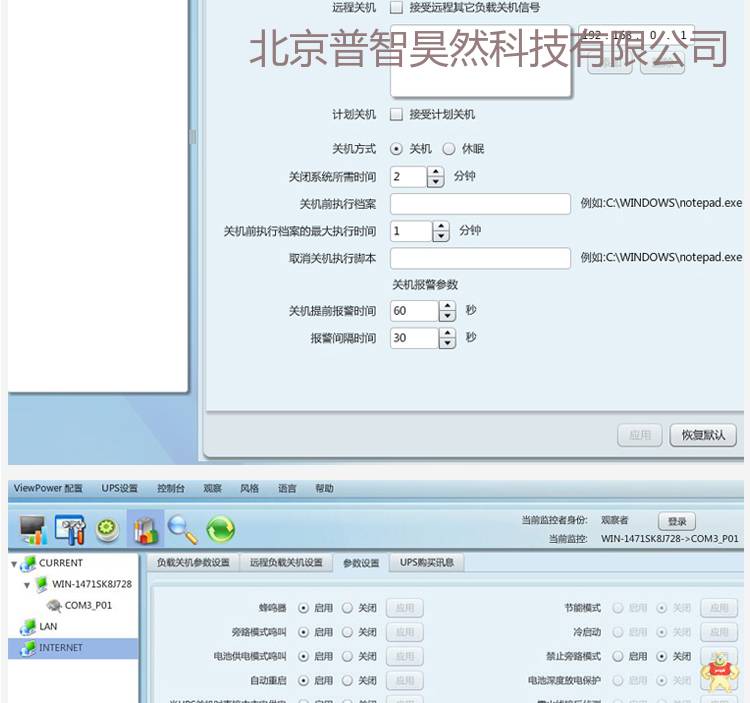Click the 关机前执行档案 path input field
The image size is (750, 703).
coord(480,204)
